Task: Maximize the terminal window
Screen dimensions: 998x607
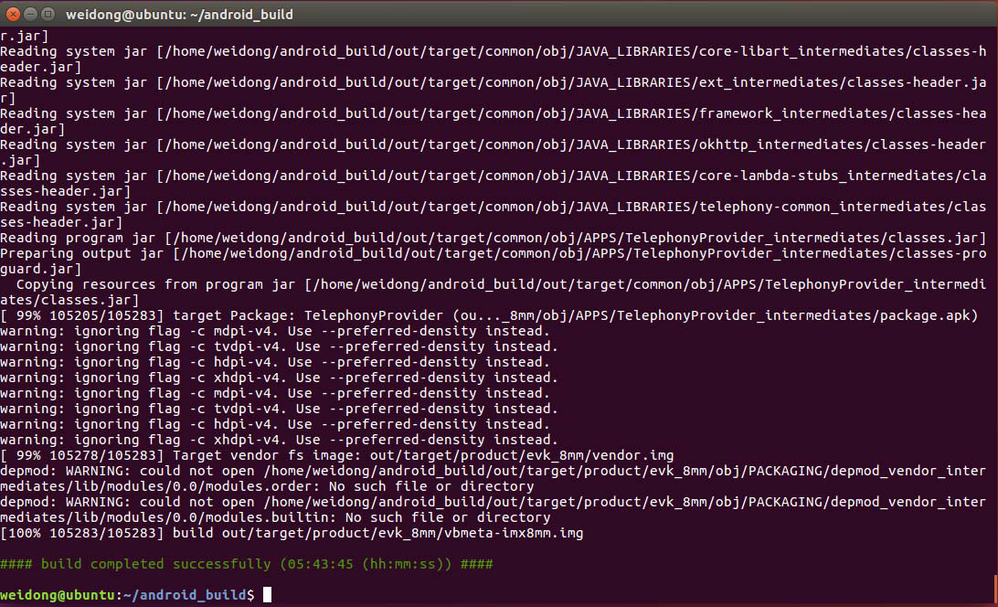Action: (x=48, y=13)
